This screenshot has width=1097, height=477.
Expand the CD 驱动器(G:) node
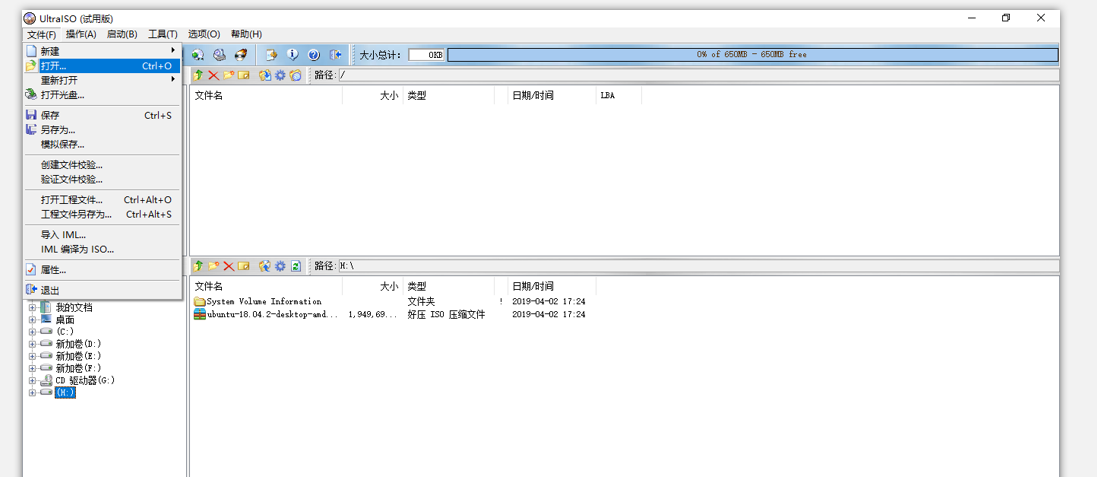coord(31,380)
